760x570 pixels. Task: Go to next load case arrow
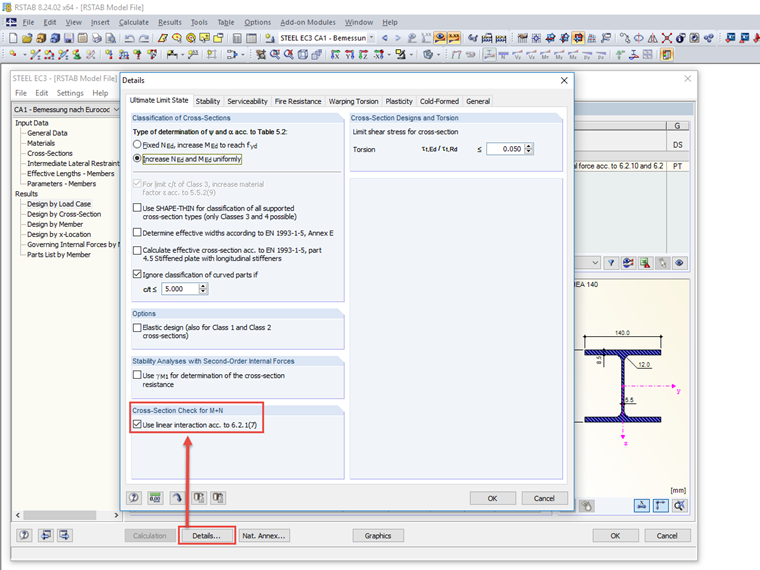pyautogui.click(x=398, y=38)
